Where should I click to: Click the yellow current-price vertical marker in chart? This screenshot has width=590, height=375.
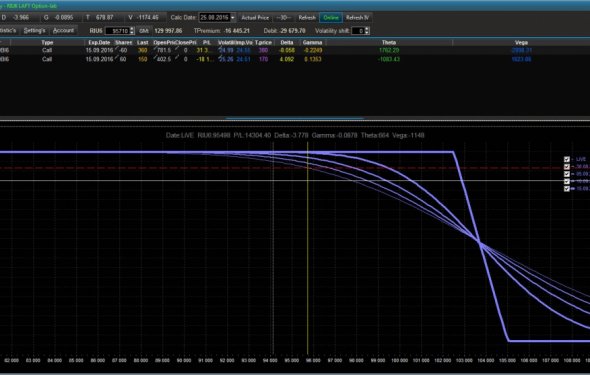point(308,248)
